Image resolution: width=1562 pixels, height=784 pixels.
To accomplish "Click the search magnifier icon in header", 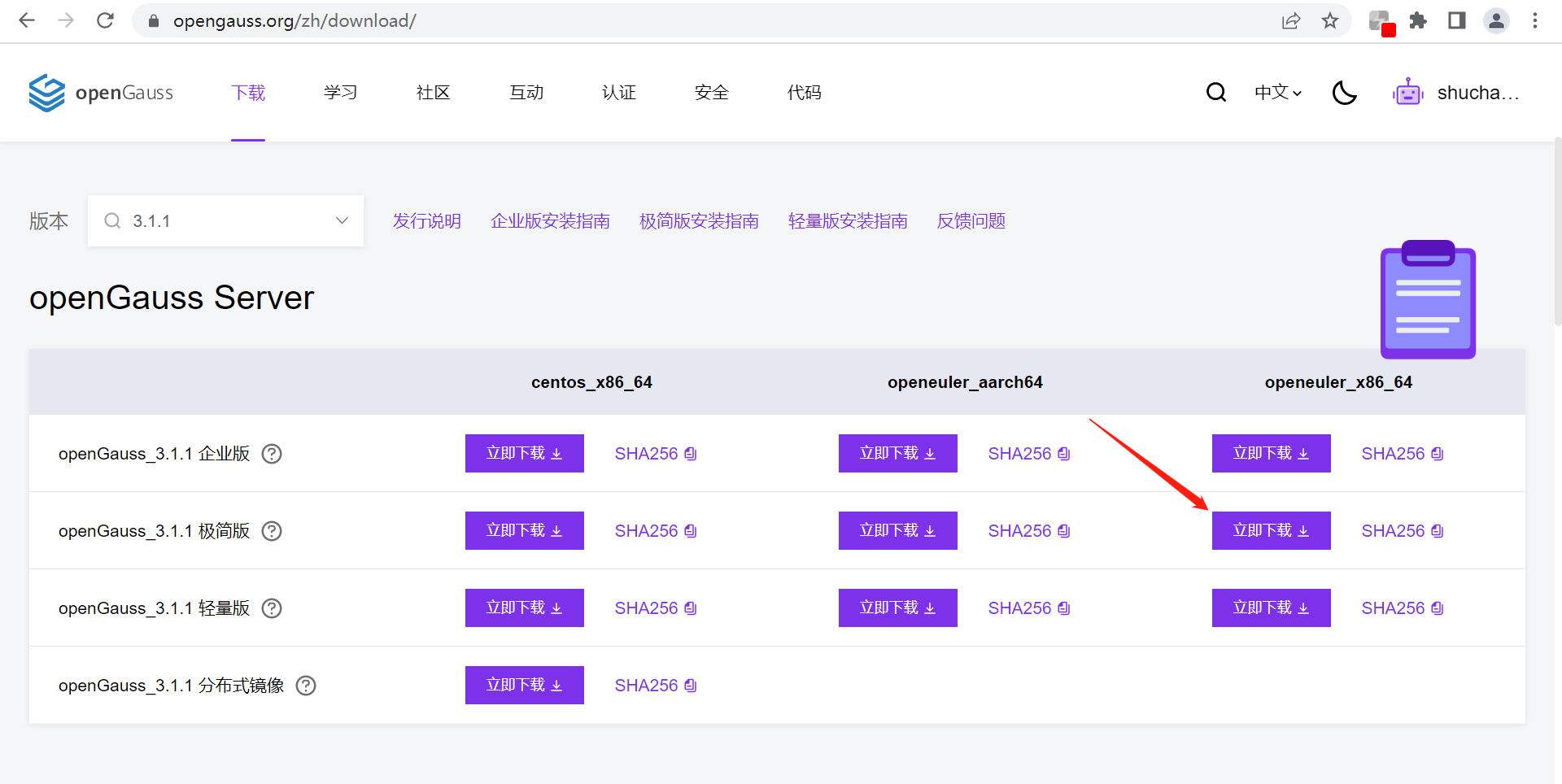I will pyautogui.click(x=1216, y=93).
